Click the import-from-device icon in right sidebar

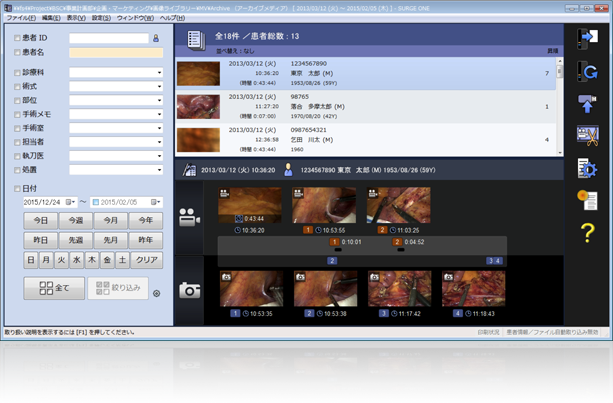tap(587, 38)
